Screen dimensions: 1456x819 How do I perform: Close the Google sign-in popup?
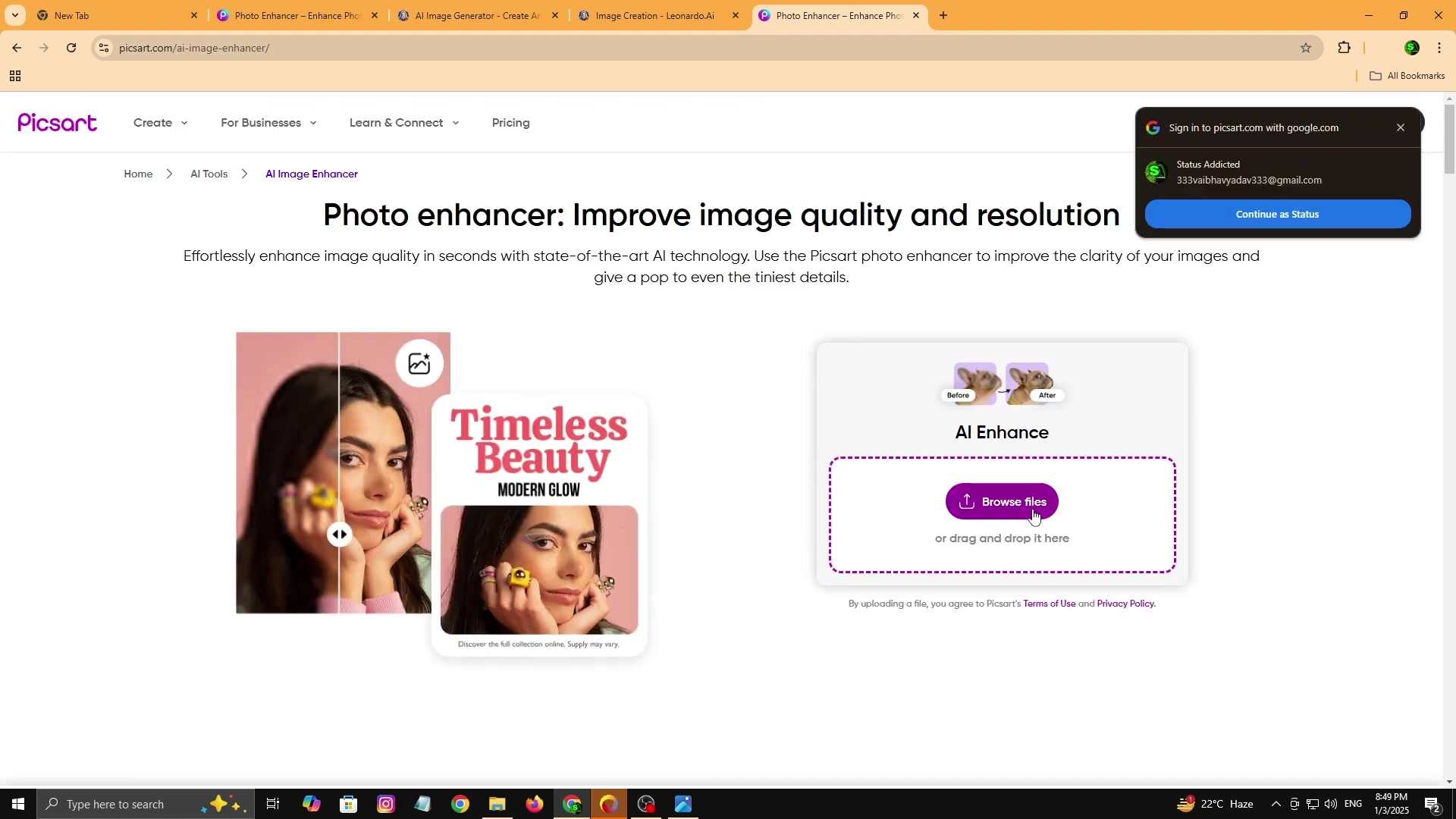[1401, 127]
